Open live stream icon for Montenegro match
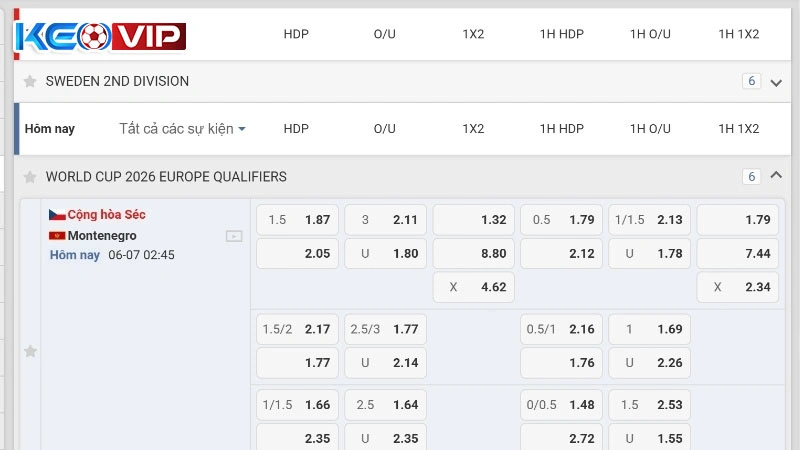The height and width of the screenshot is (450, 800). click(234, 236)
